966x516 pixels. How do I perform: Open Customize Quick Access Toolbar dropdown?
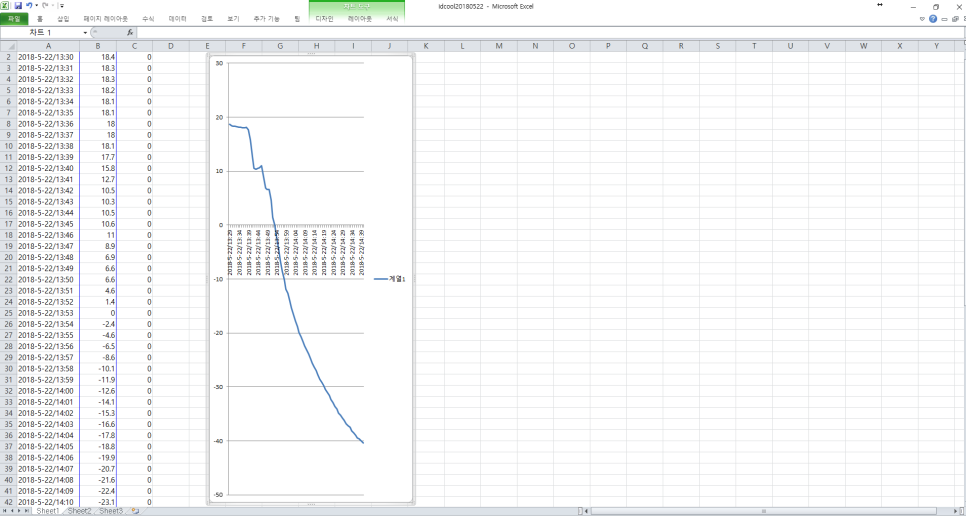click(62, 6)
